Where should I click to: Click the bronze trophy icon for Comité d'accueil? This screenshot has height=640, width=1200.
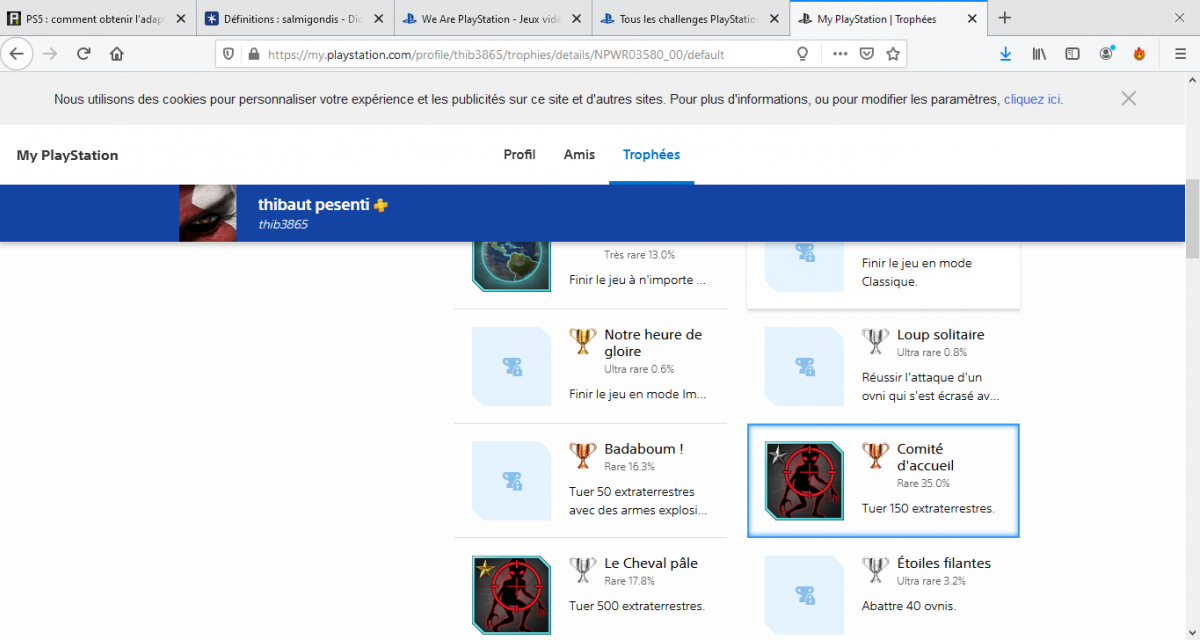pyautogui.click(x=875, y=455)
